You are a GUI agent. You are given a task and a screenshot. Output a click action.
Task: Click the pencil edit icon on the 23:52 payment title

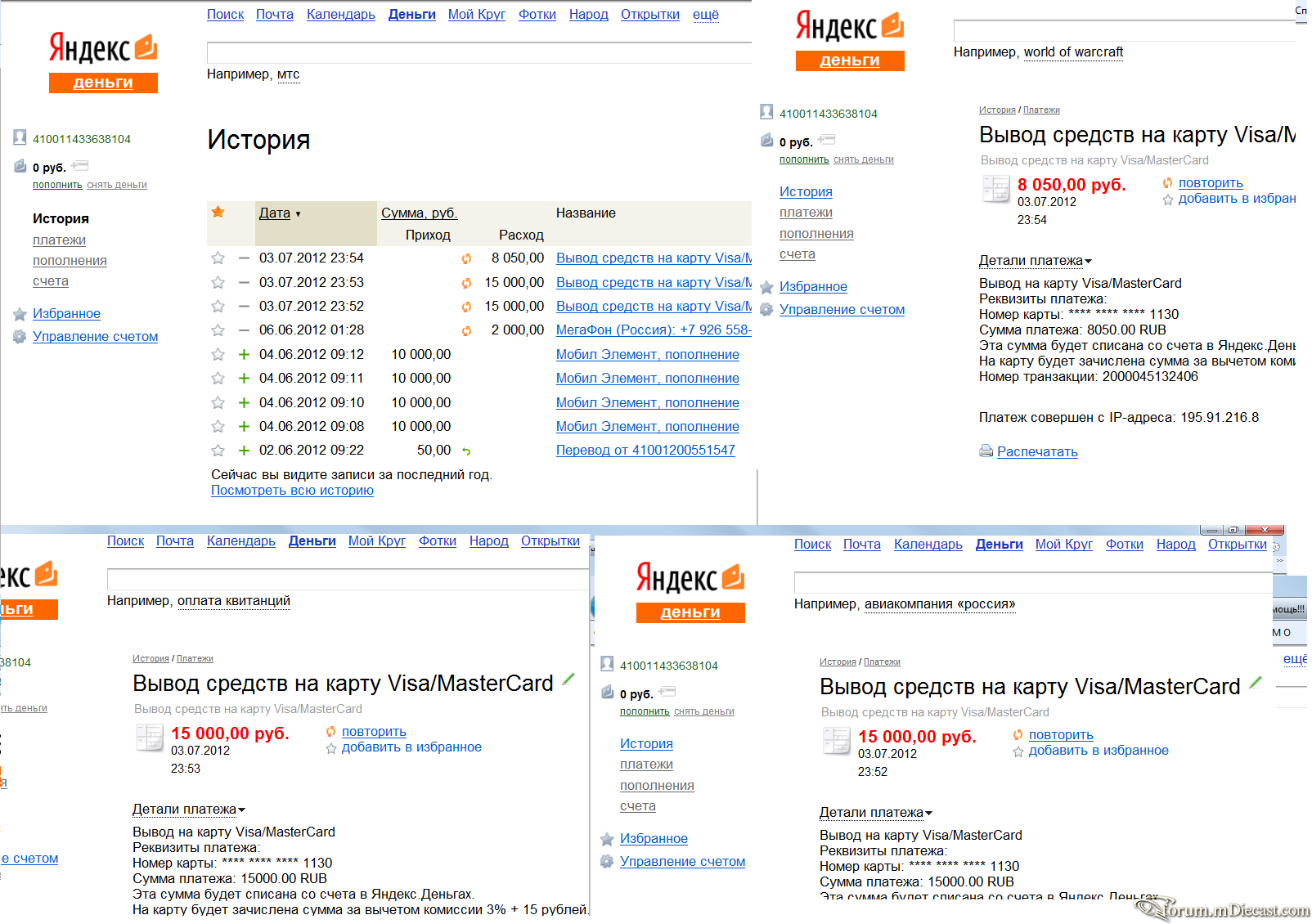(1256, 682)
